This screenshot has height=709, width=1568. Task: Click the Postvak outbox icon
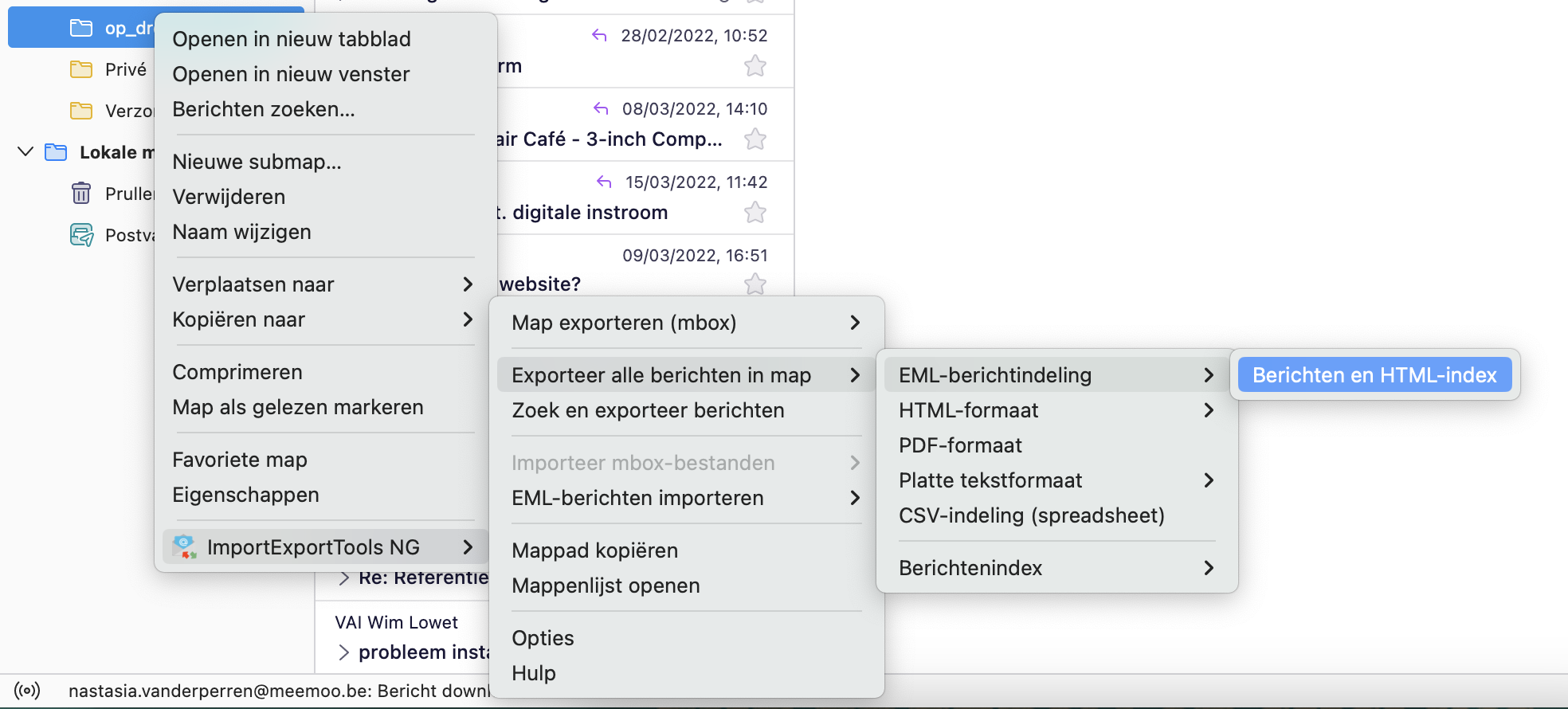pos(81,235)
